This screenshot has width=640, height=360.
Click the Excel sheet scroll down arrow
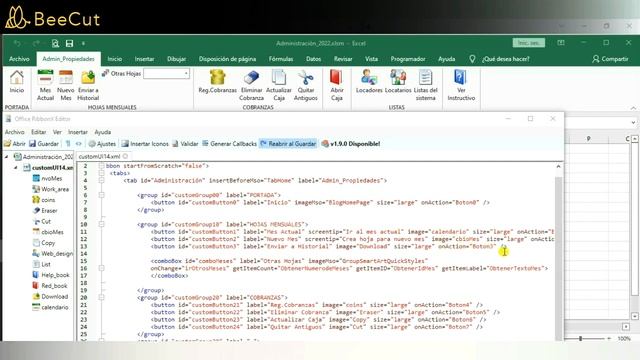(x=635, y=316)
